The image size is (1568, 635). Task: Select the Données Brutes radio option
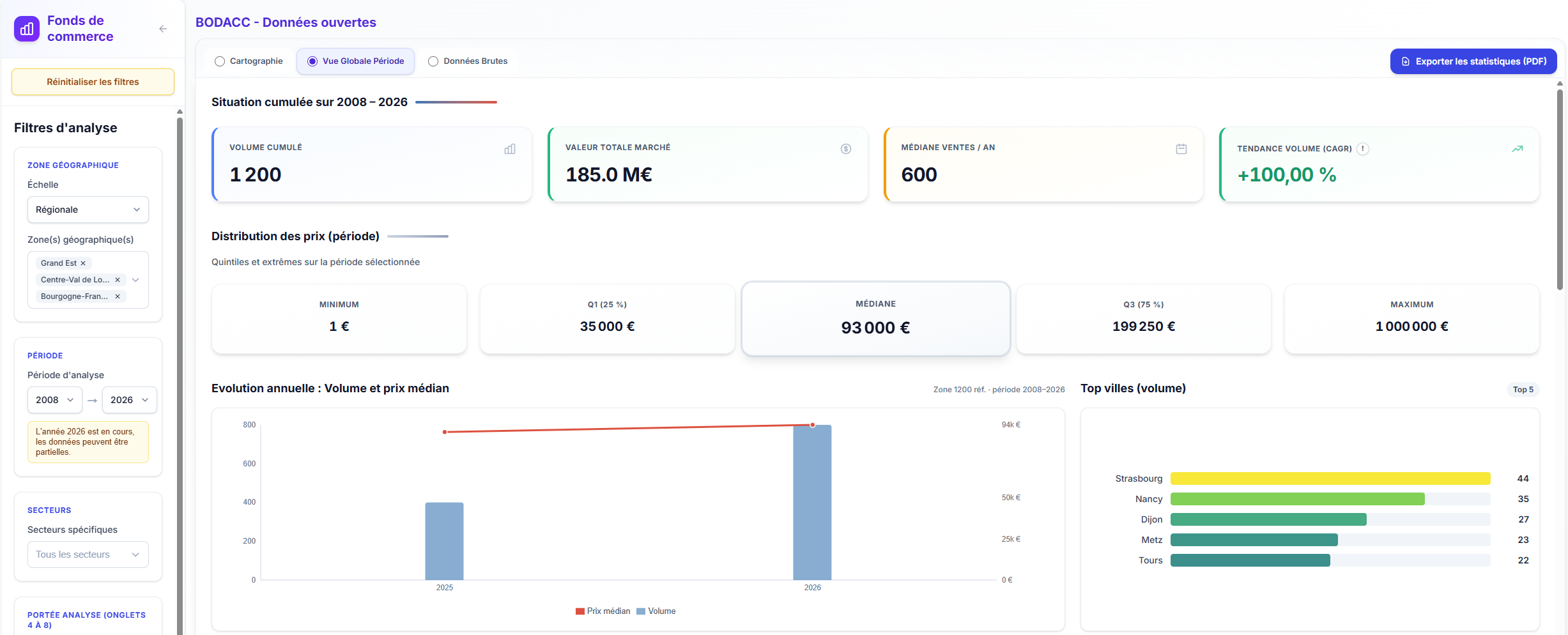coord(433,61)
